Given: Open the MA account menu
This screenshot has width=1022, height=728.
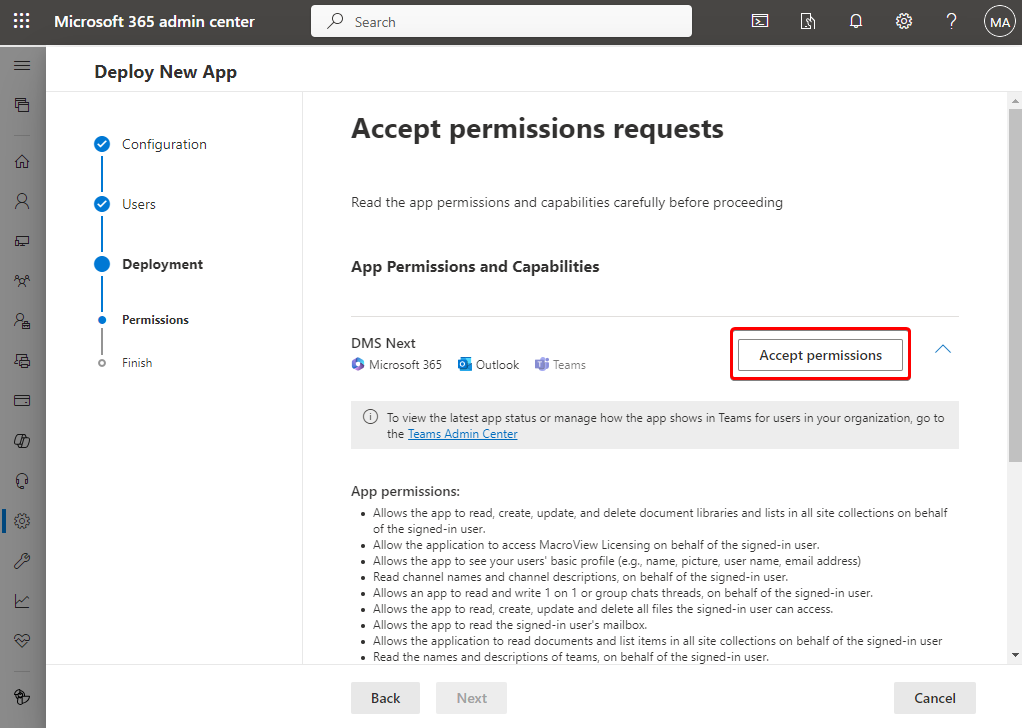Looking at the screenshot, I should (999, 20).
